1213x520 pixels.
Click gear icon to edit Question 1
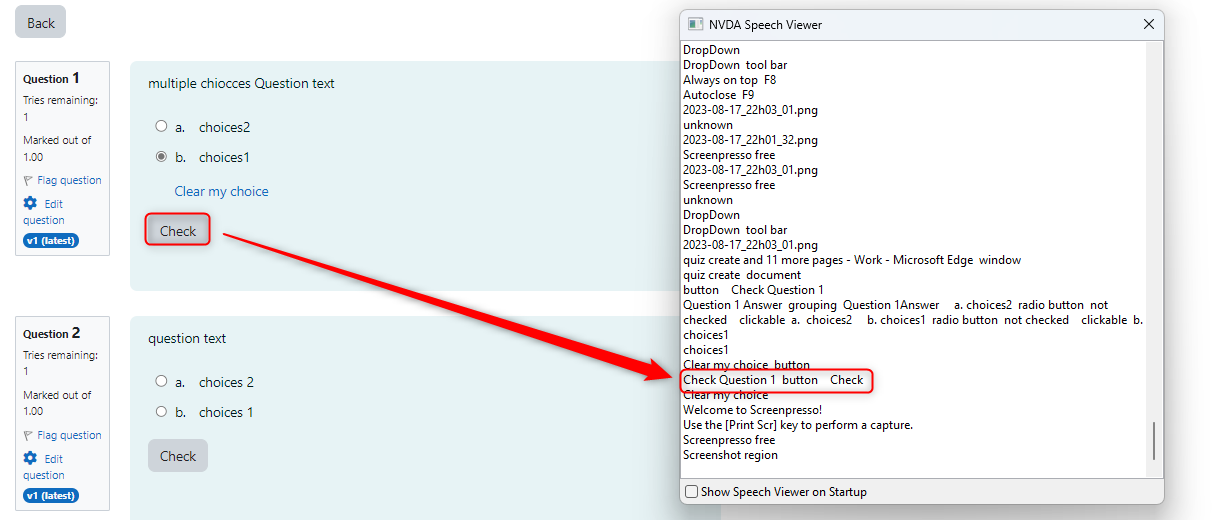pos(30,203)
